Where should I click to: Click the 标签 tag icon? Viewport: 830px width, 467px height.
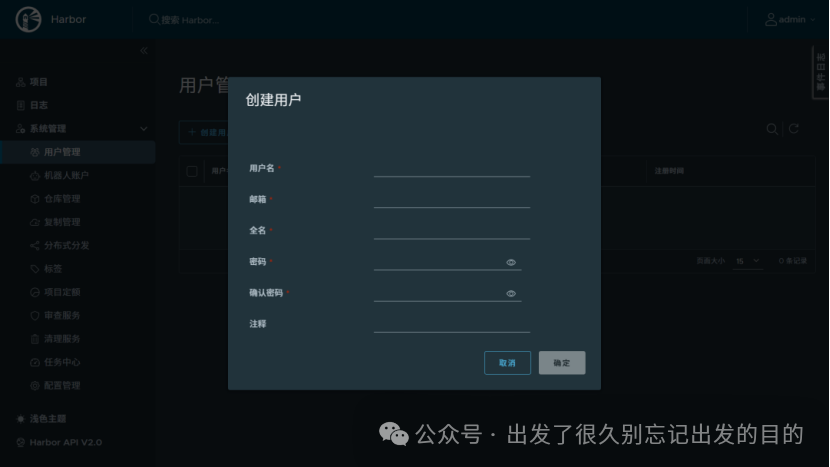point(35,268)
